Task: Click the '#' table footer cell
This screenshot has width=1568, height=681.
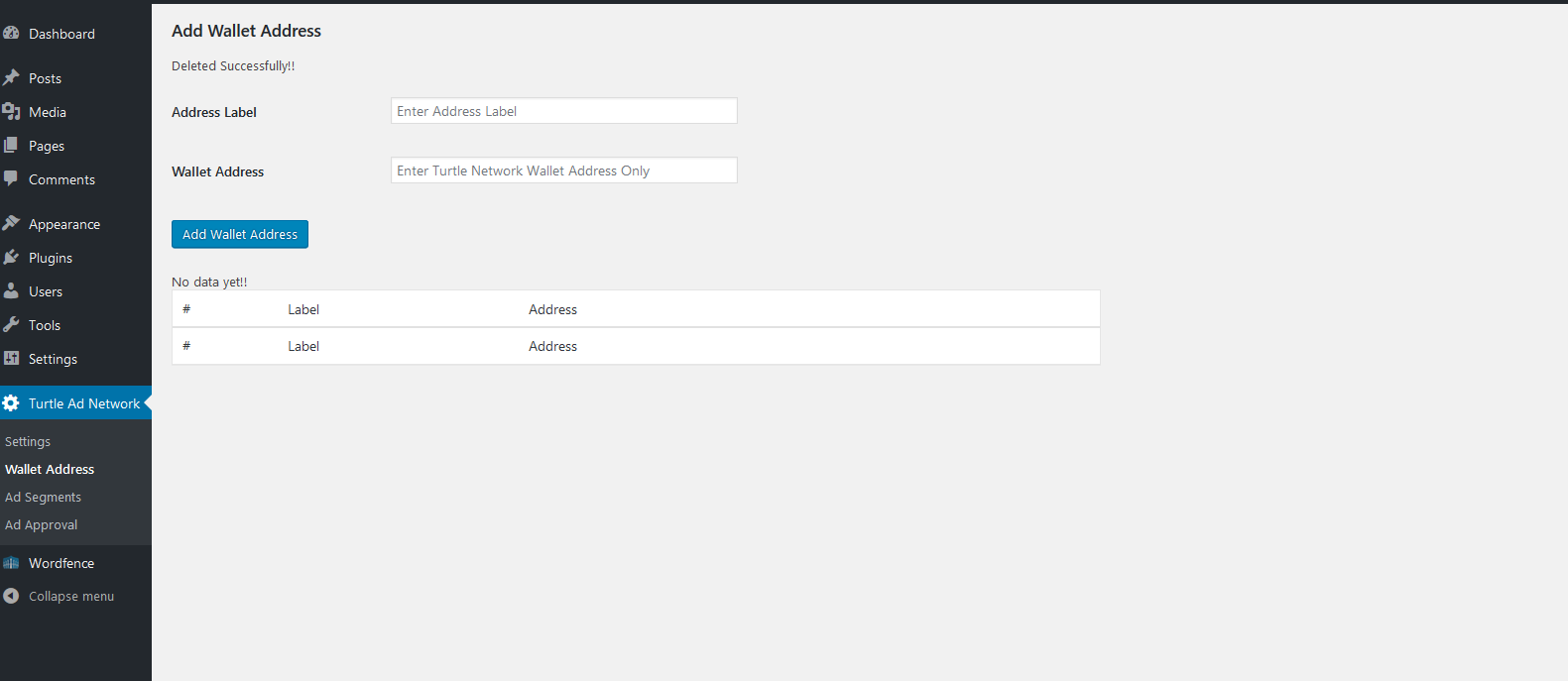Action: click(x=186, y=346)
